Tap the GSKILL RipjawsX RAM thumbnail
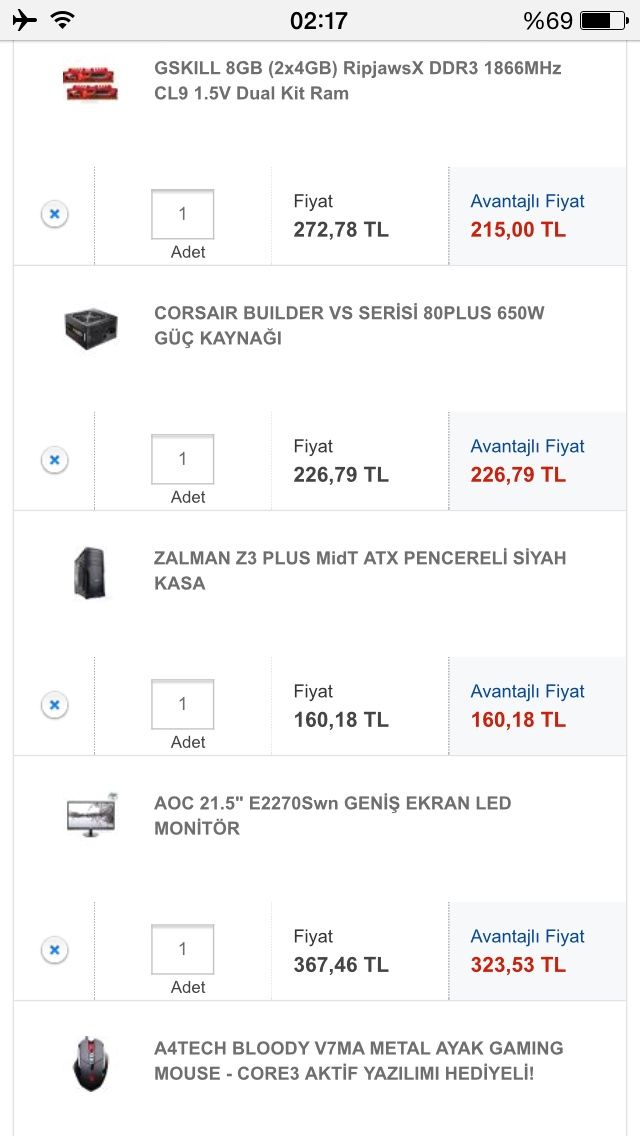 [x=91, y=82]
